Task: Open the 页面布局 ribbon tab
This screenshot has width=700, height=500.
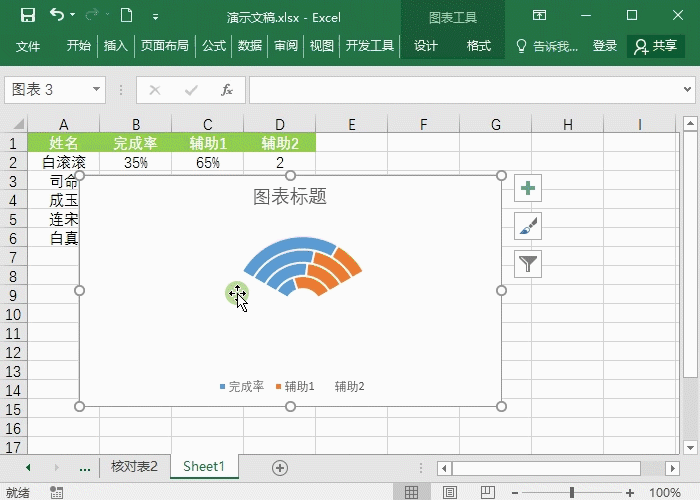Action: 165,46
